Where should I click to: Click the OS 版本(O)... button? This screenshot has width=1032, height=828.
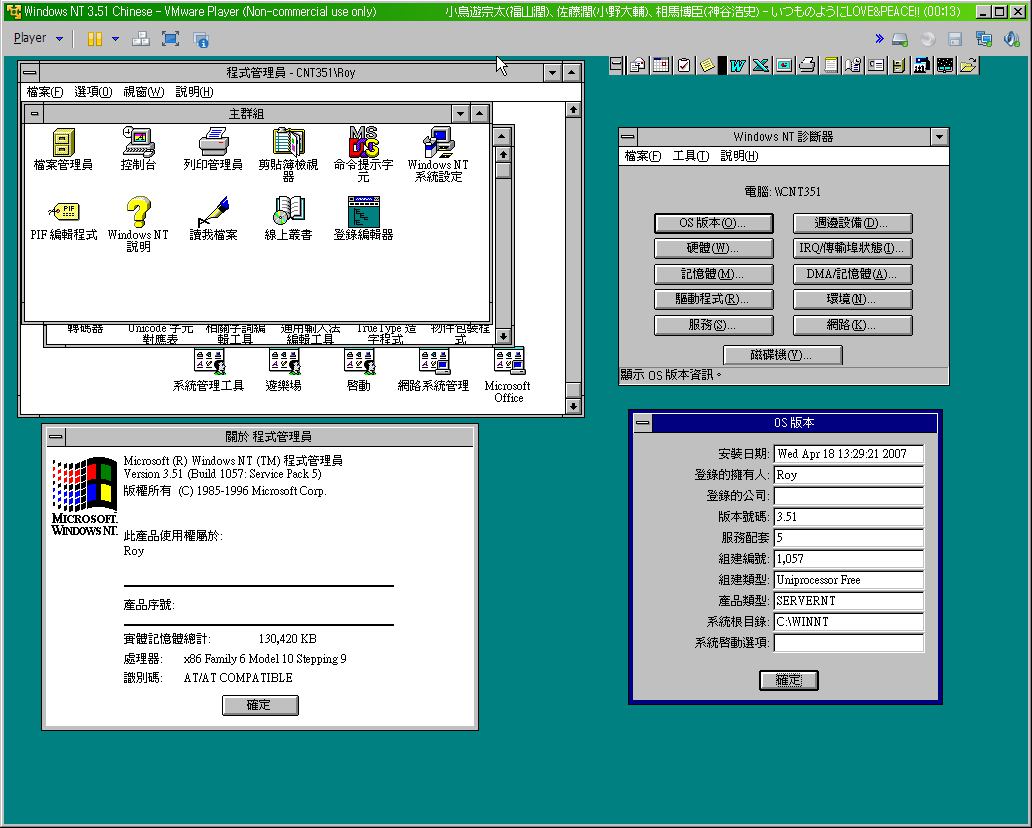713,223
